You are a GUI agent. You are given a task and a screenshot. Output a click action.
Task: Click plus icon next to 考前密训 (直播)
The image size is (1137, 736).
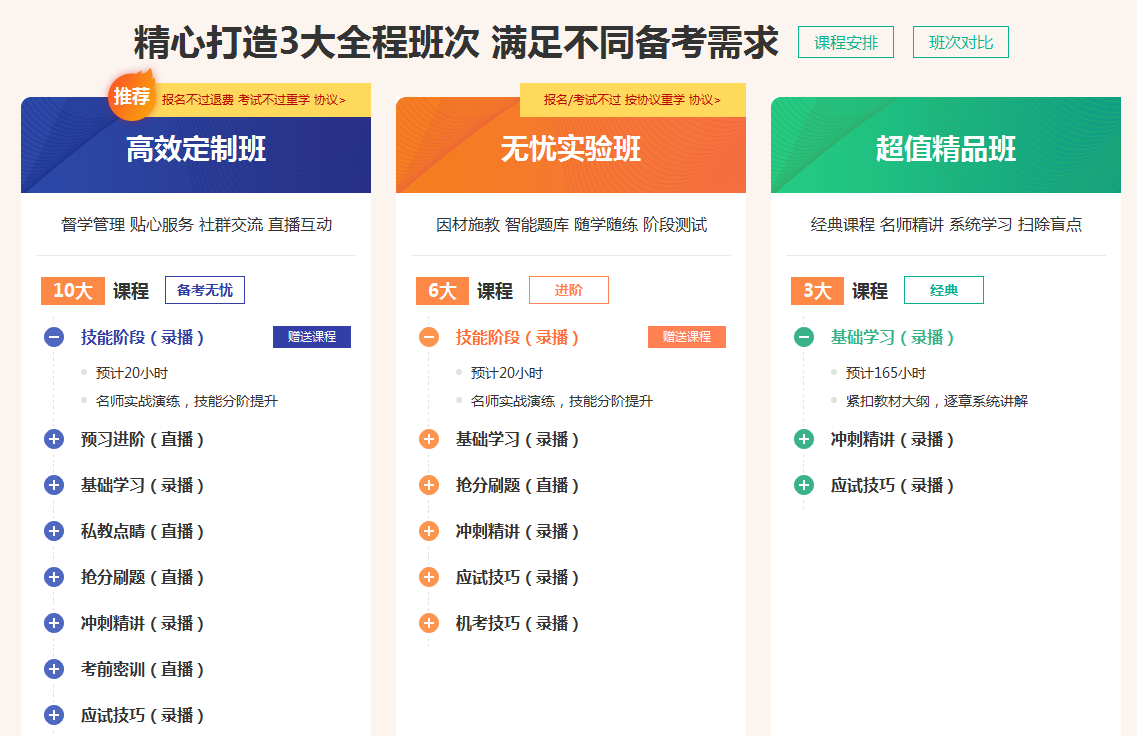tap(54, 669)
